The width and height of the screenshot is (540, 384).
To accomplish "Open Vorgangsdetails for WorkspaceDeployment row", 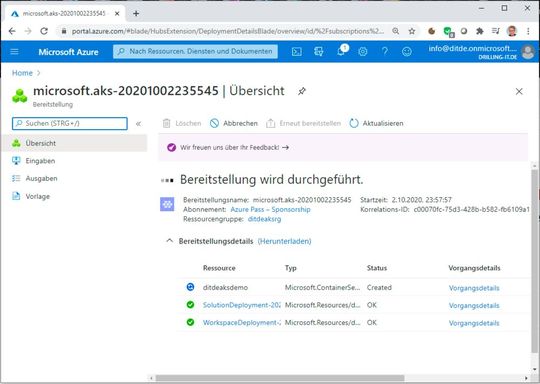I will coord(474,323).
